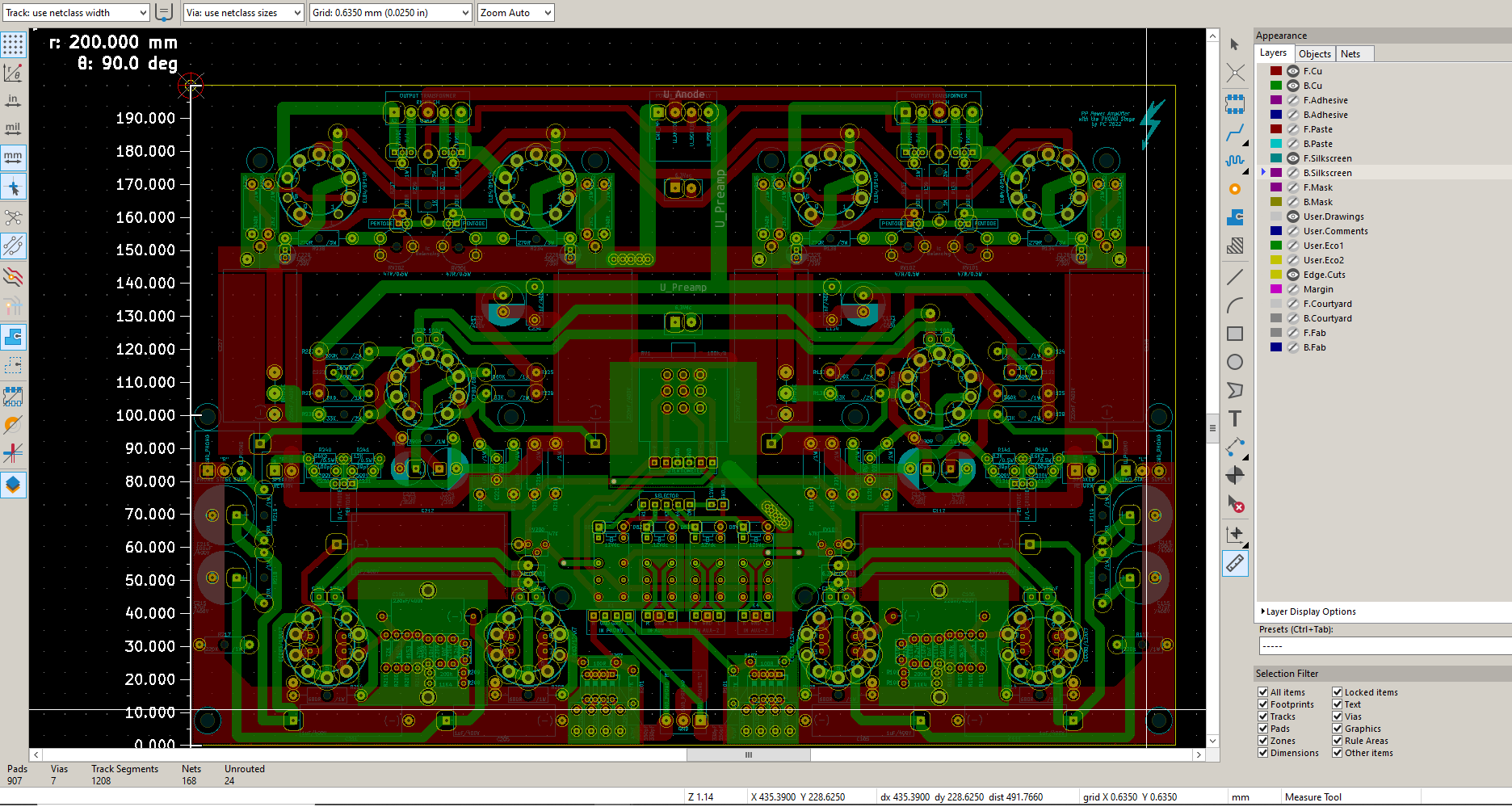Toggle the Appearance layers manager icon
Screen dimensions: 1512x811
pos(14,485)
